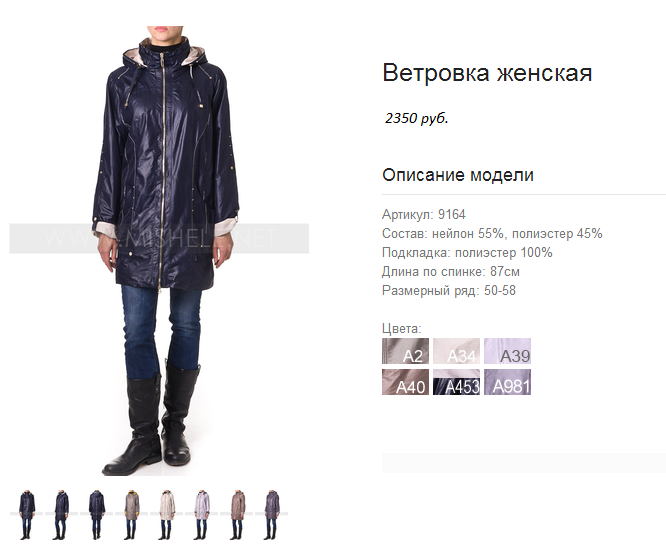Open the gray jacket with yellow hood thumbnail

(x=132, y=515)
